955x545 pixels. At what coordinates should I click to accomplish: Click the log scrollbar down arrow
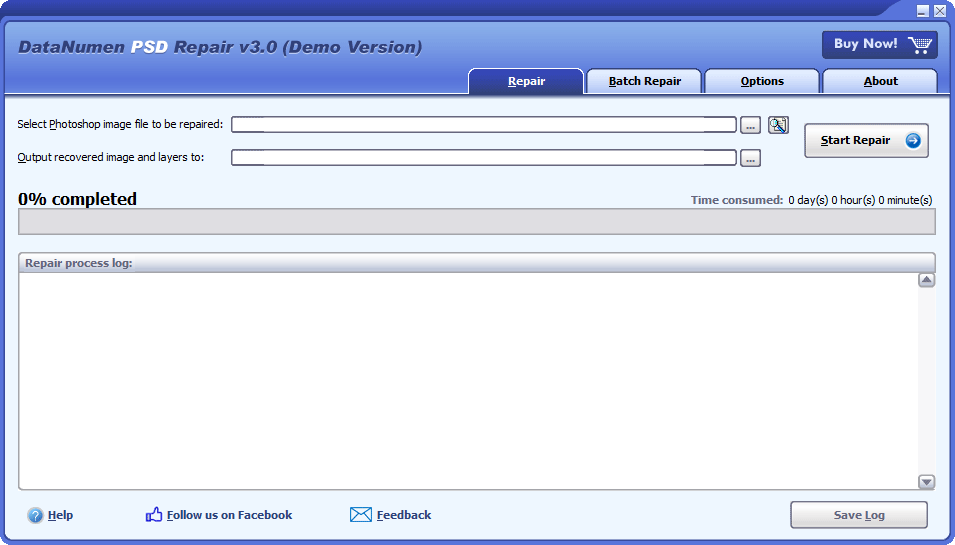click(x=927, y=482)
